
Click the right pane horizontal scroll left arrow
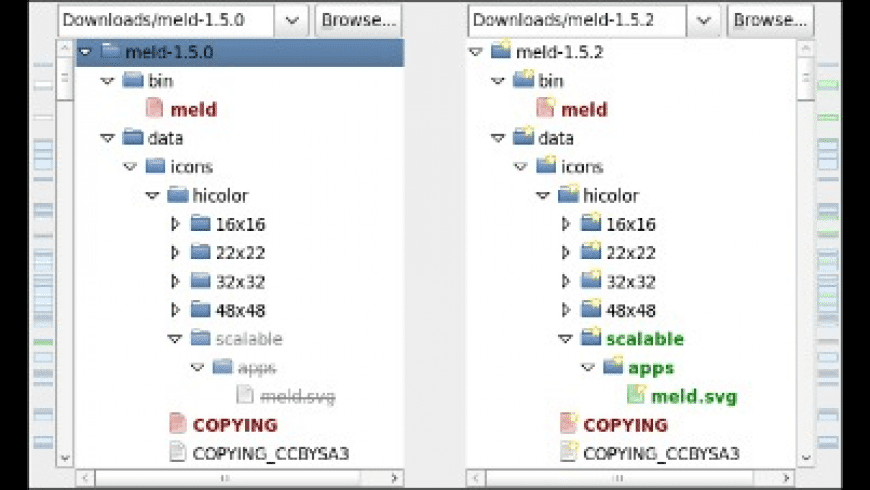pos(476,478)
